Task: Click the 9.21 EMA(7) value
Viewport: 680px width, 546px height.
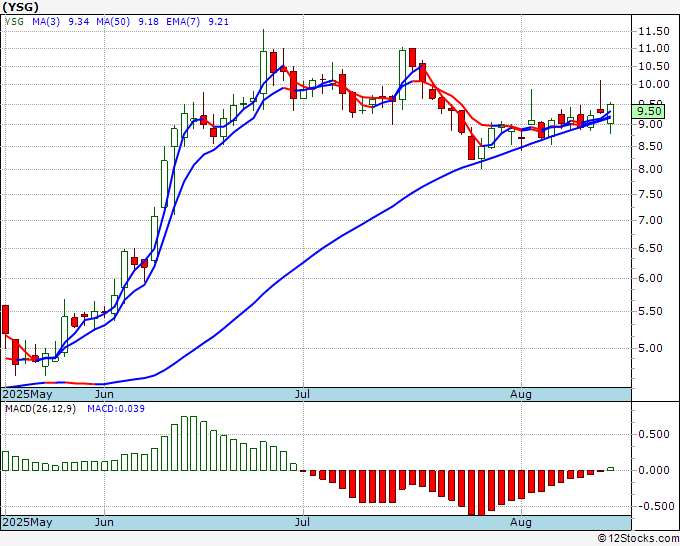Action: point(219,21)
